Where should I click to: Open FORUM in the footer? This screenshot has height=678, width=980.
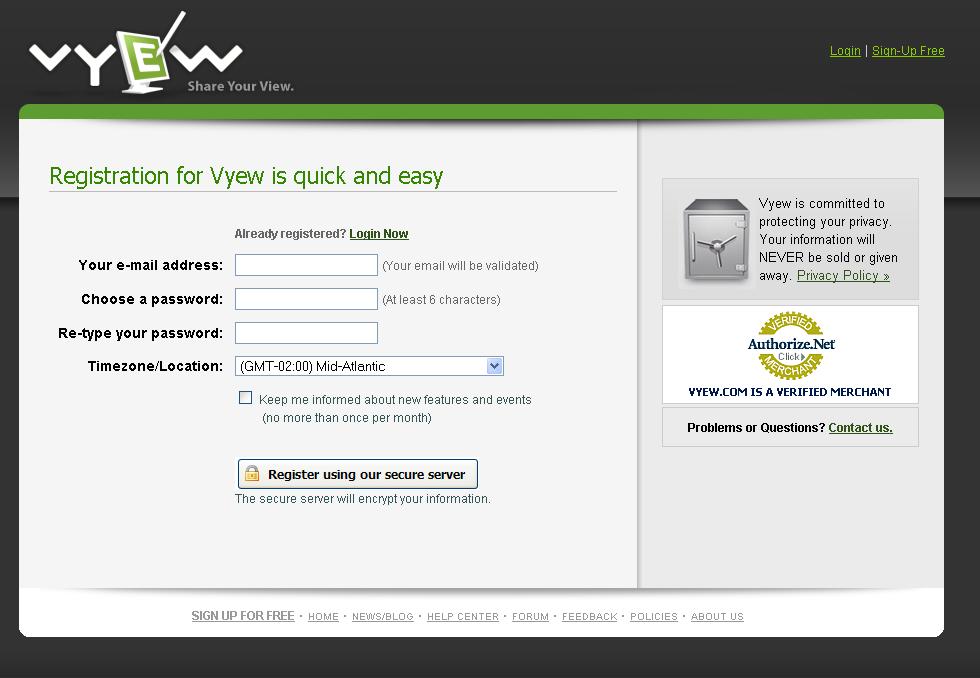(530, 617)
